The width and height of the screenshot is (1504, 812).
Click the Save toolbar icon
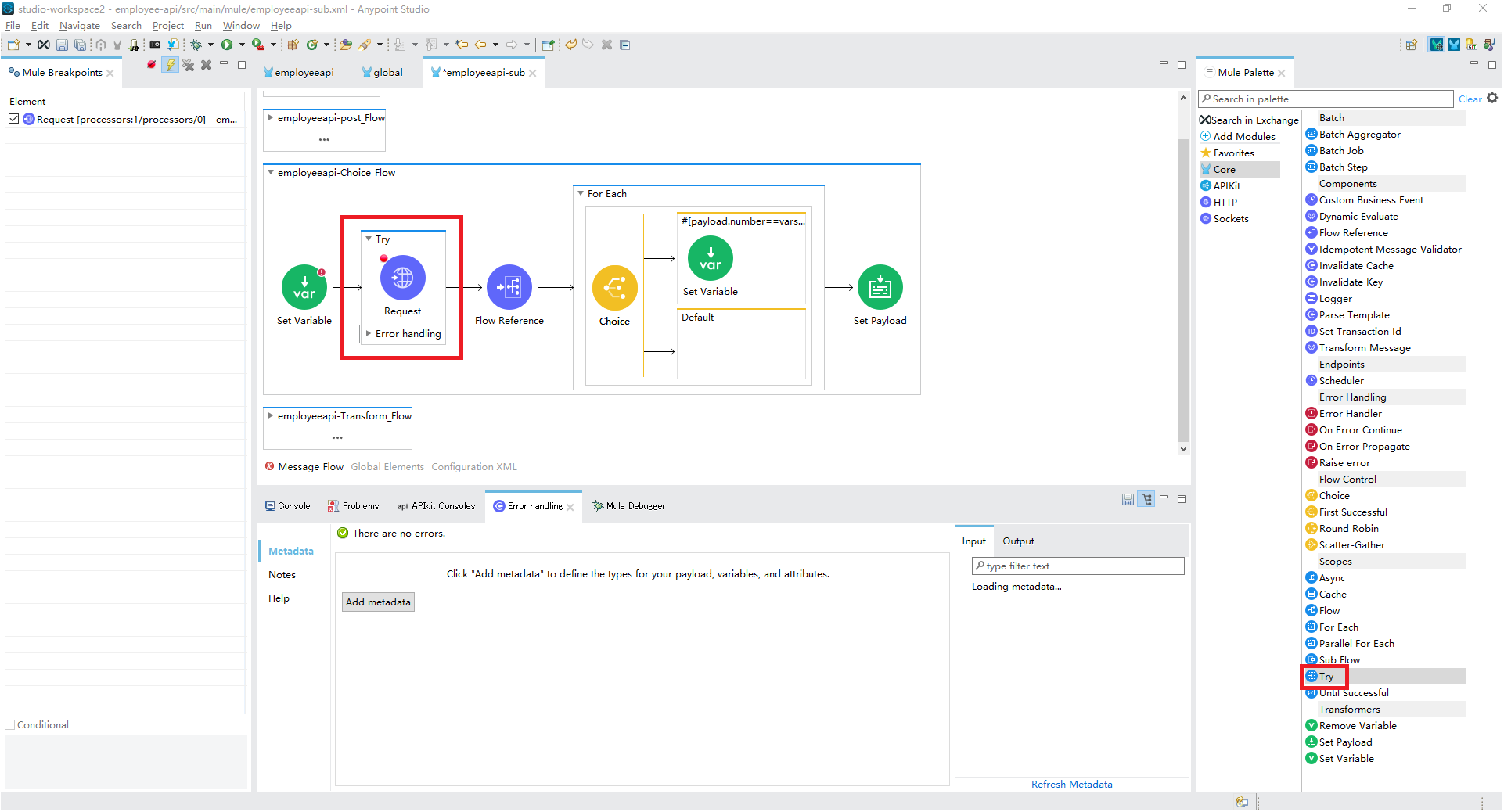click(62, 45)
